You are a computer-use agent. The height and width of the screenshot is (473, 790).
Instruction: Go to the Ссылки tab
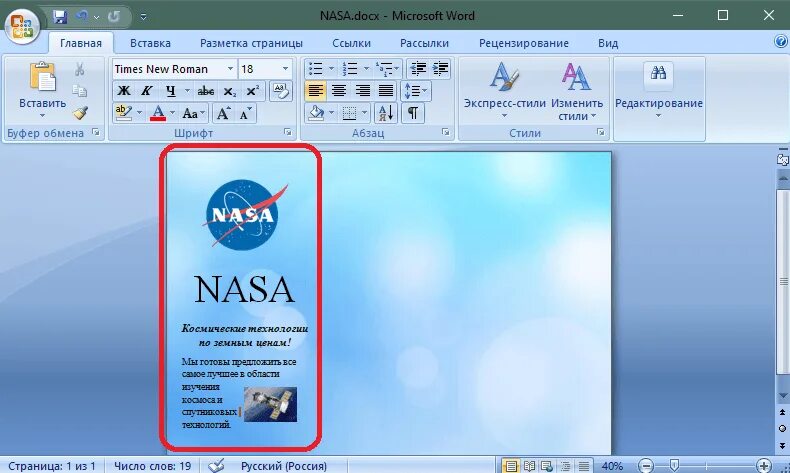[x=351, y=43]
